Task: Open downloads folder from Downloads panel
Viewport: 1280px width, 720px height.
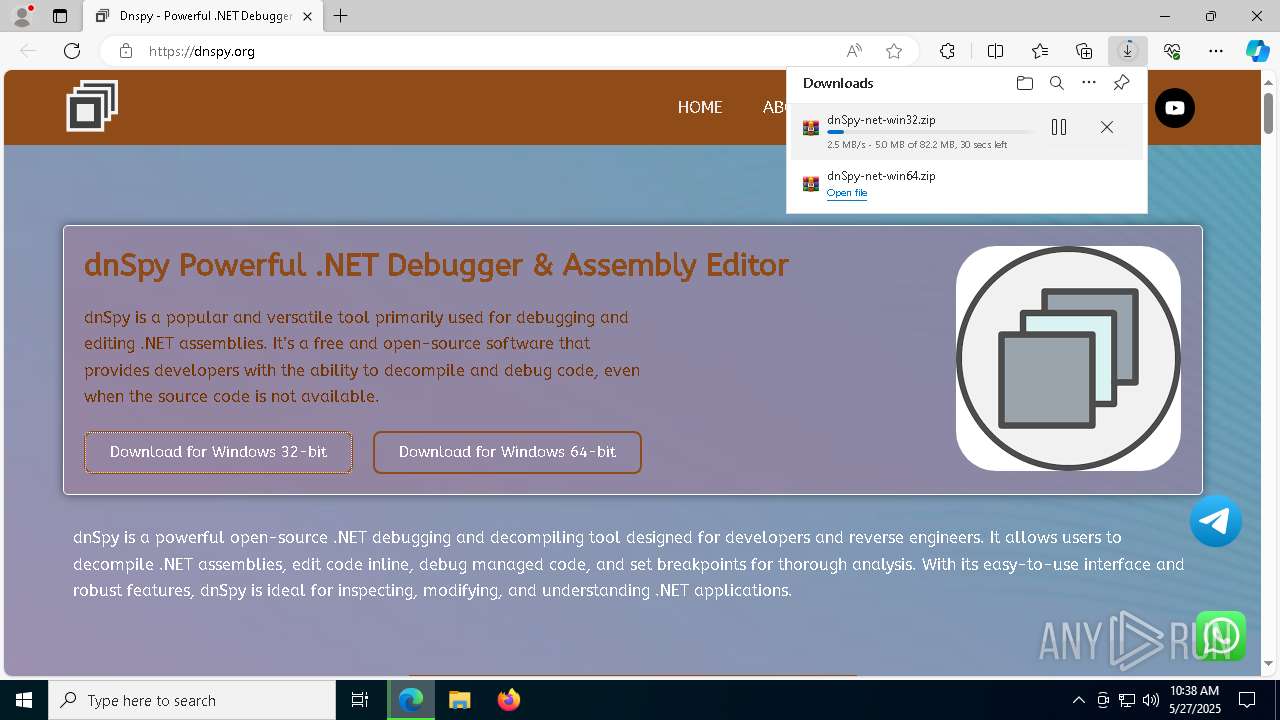Action: click(x=1025, y=83)
